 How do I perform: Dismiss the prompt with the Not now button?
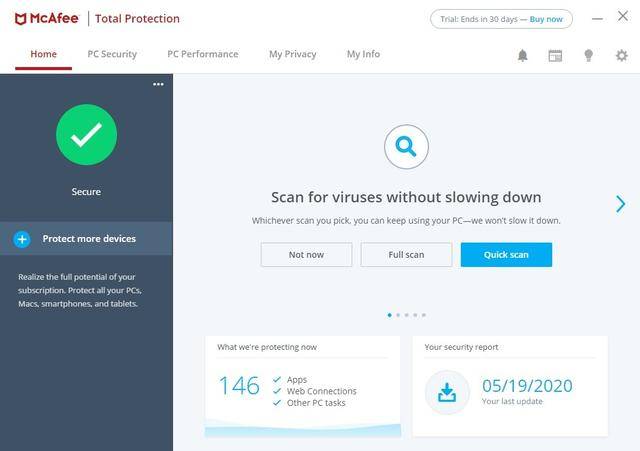[x=307, y=255]
